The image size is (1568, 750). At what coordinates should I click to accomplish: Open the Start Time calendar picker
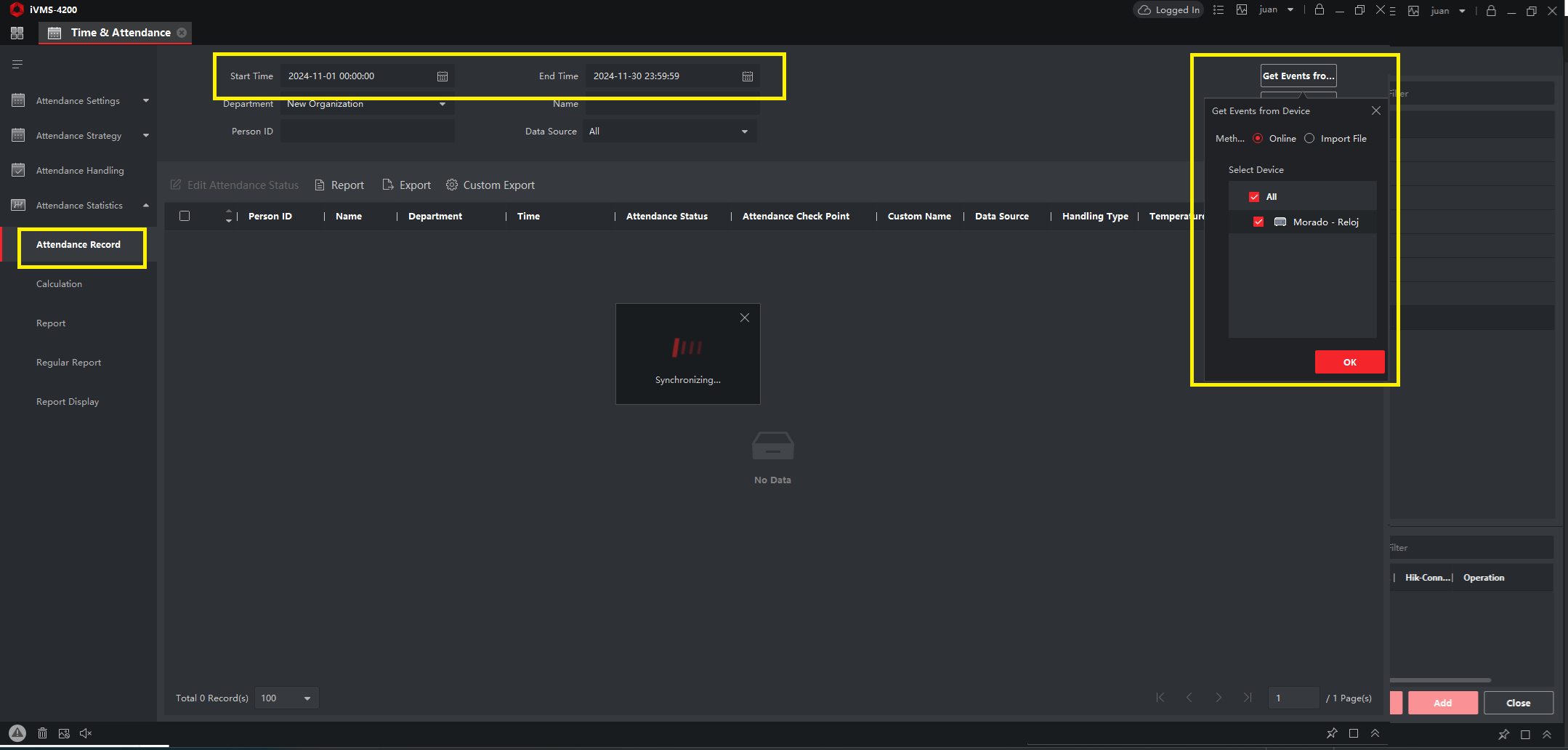(442, 76)
